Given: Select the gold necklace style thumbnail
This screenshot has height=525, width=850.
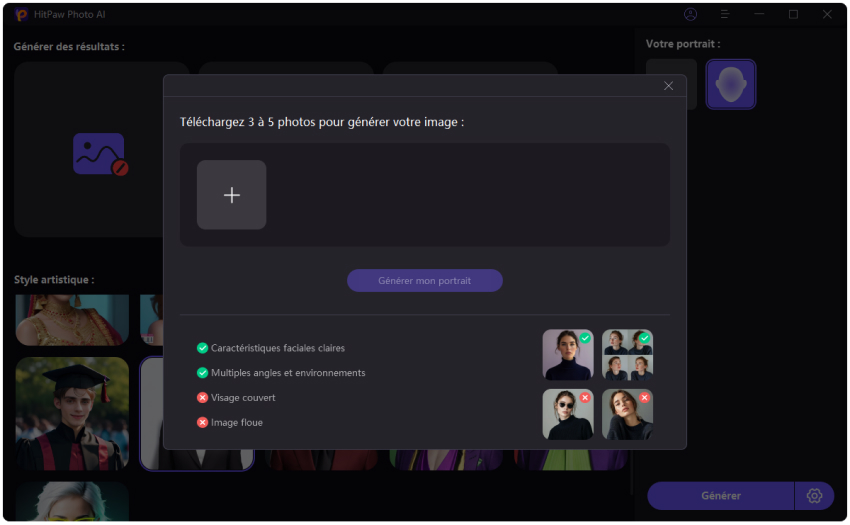Looking at the screenshot, I should tap(72, 320).
